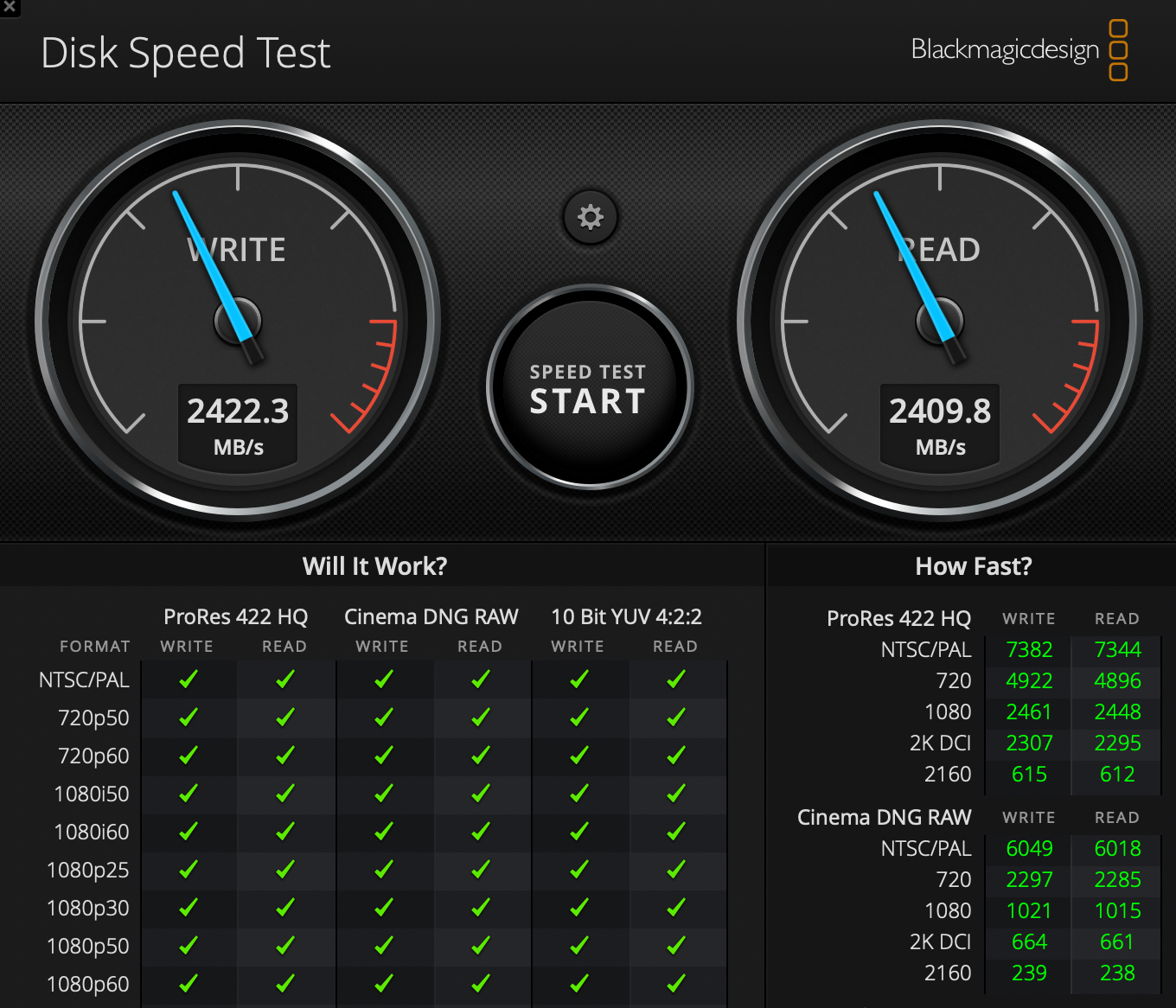Image resolution: width=1176 pixels, height=1008 pixels.
Task: Click 1080i50 10 Bit YUV read checkmark
Action: tap(675, 794)
